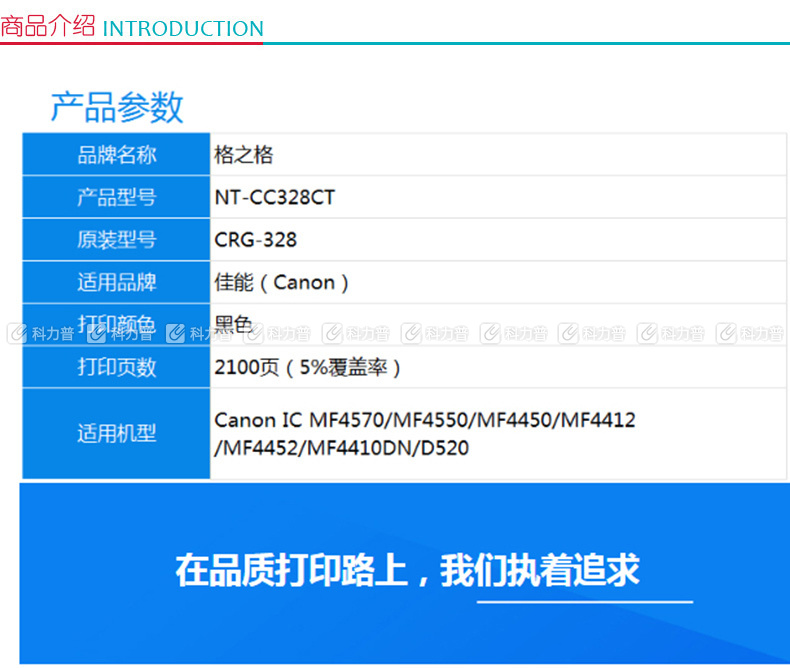Screen dimensions: 790x668
Task: Click the INTRODUCTION label in the header
Action: (183, 29)
